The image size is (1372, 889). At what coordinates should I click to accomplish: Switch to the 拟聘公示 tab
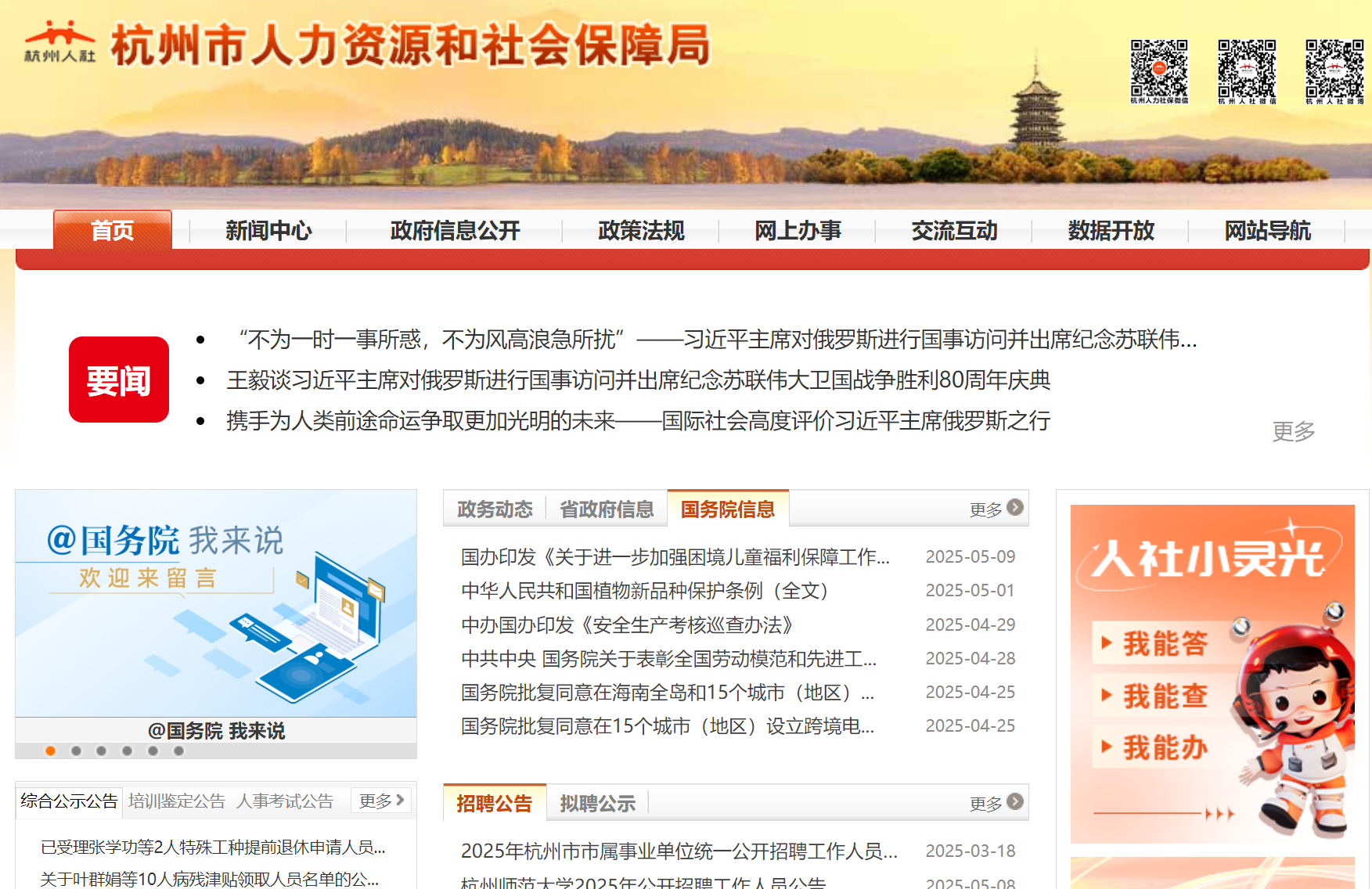pos(596,802)
